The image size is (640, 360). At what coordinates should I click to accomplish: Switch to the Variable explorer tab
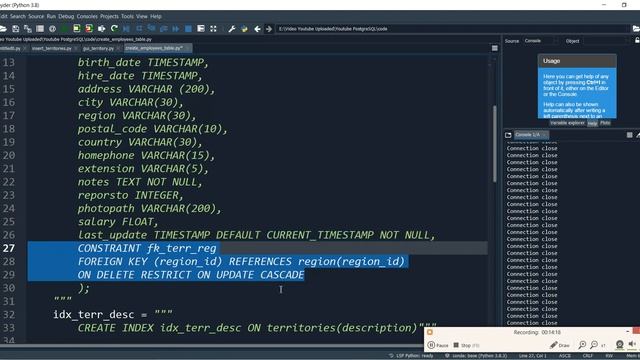[567, 123]
